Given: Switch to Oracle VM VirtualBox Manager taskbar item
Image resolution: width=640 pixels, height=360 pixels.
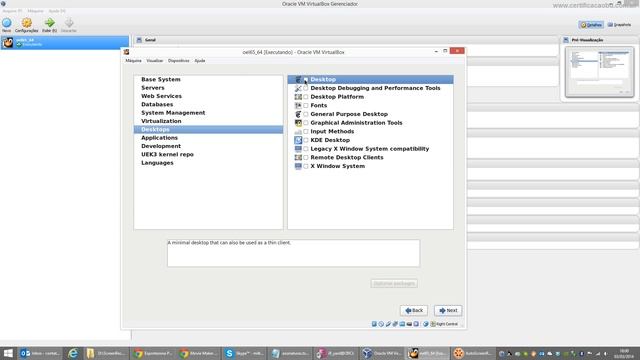Looking at the screenshot, I should (382, 353).
